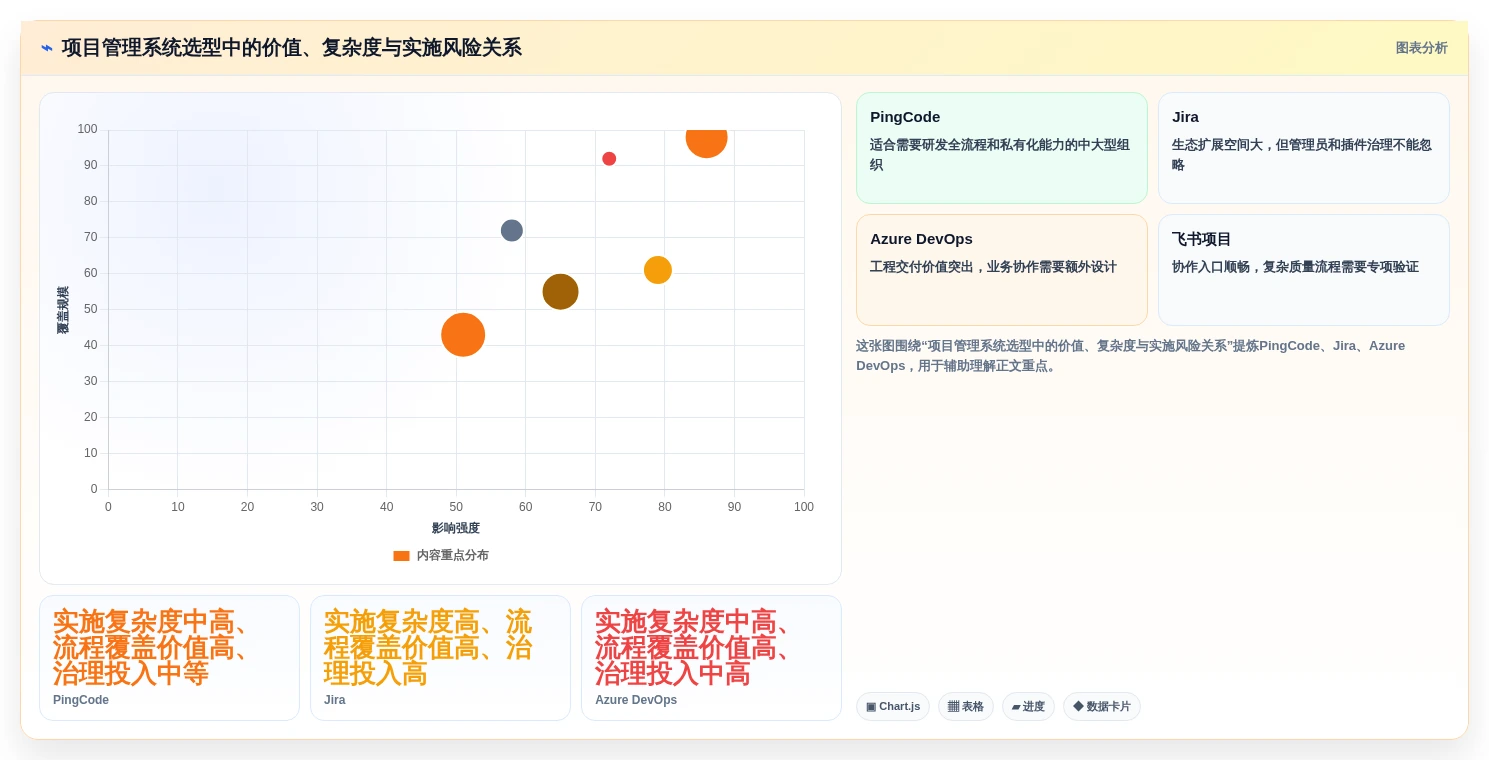Click the 图表分析 label in header
Screen dimensions: 1489x760
[x=1421, y=48]
